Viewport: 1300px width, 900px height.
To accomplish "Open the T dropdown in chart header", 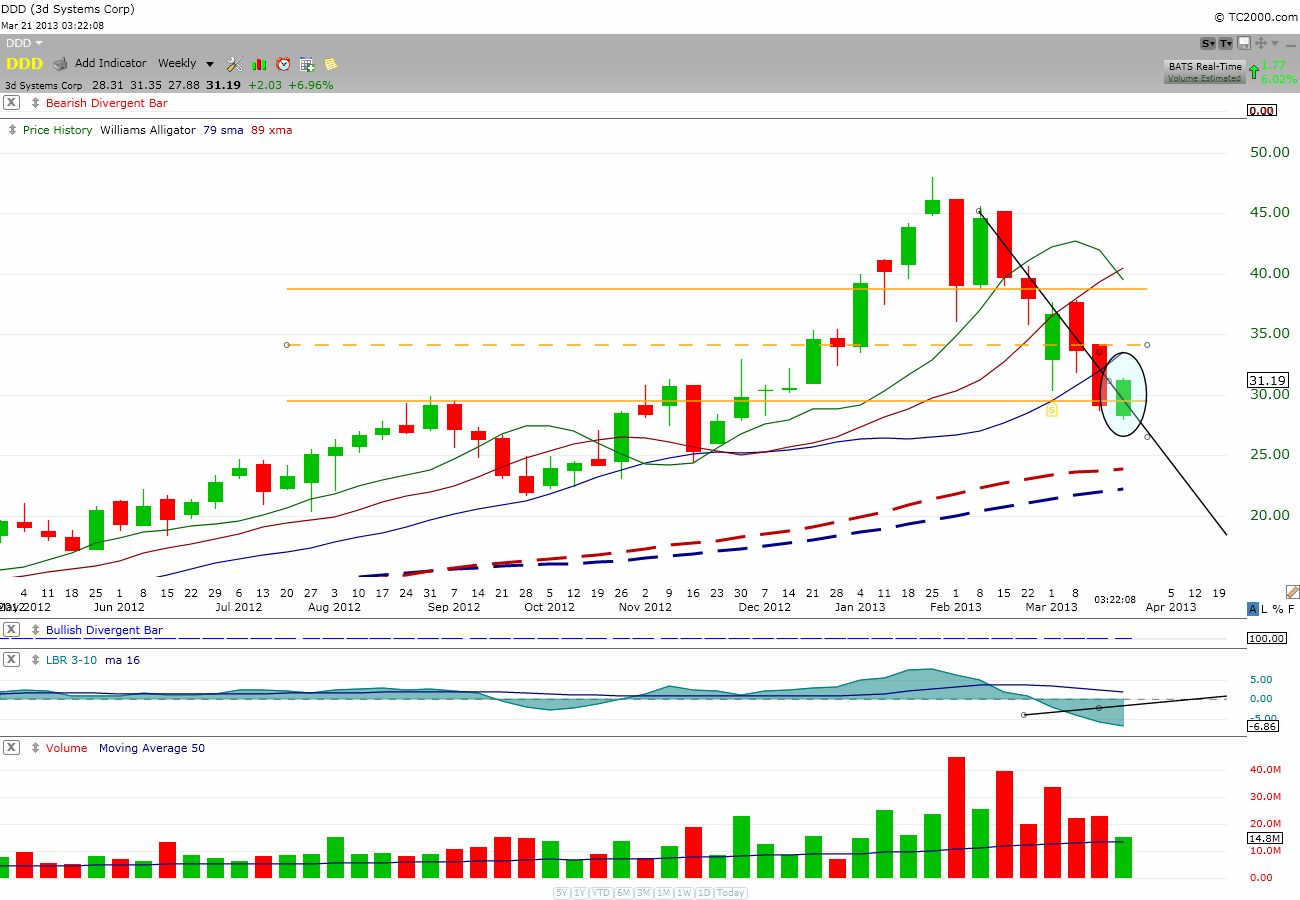I will (x=1225, y=43).
